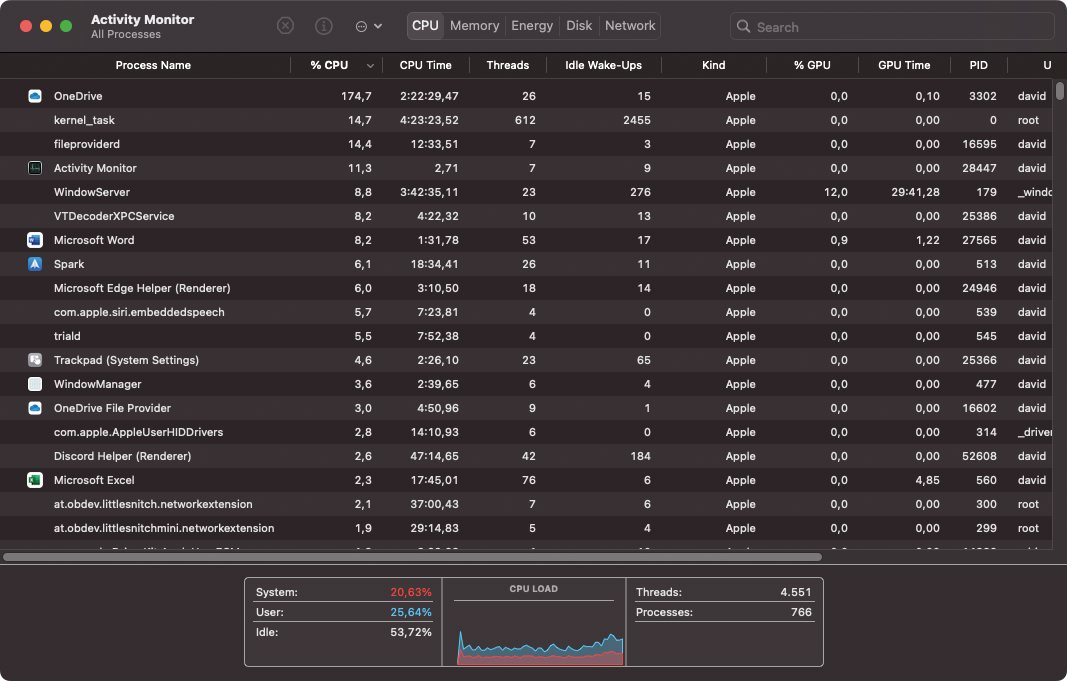Click the Microsoft Word process name

(94, 240)
